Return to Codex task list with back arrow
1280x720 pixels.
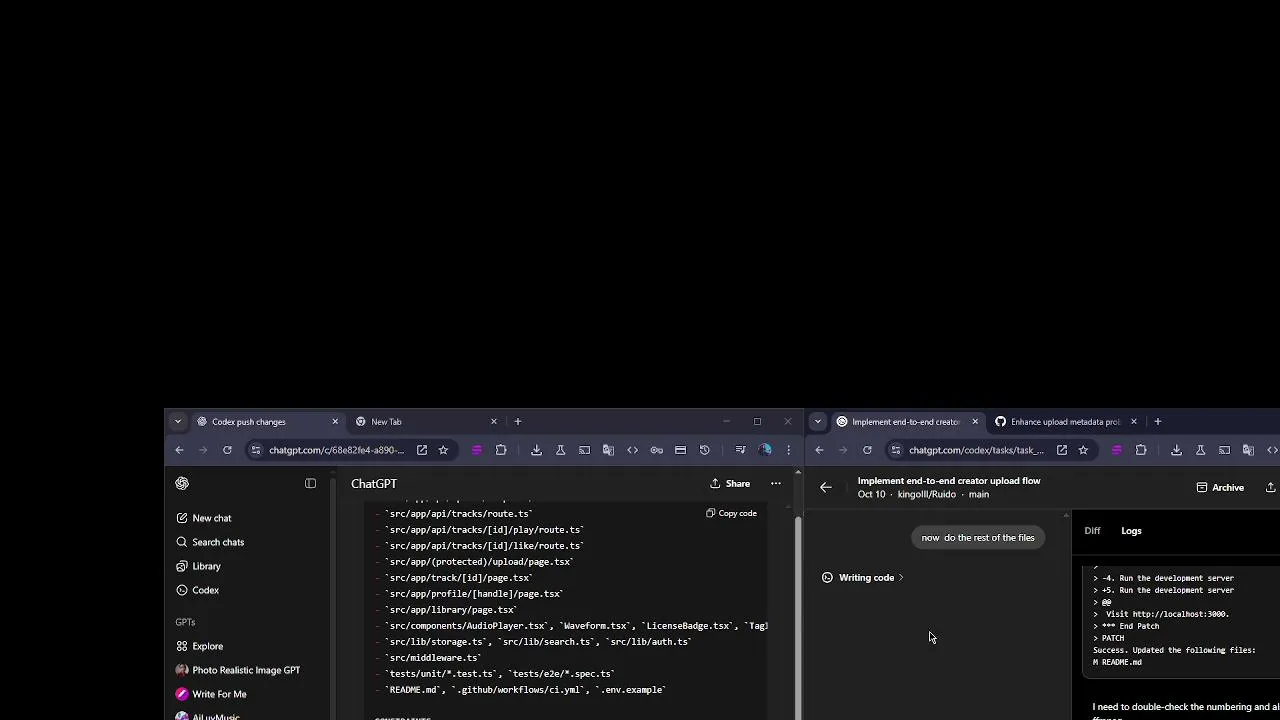(x=826, y=487)
